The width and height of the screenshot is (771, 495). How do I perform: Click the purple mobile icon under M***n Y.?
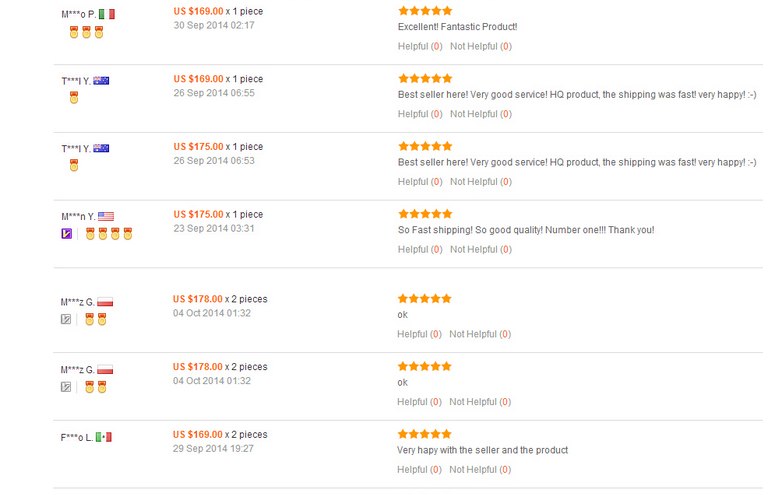[66, 233]
